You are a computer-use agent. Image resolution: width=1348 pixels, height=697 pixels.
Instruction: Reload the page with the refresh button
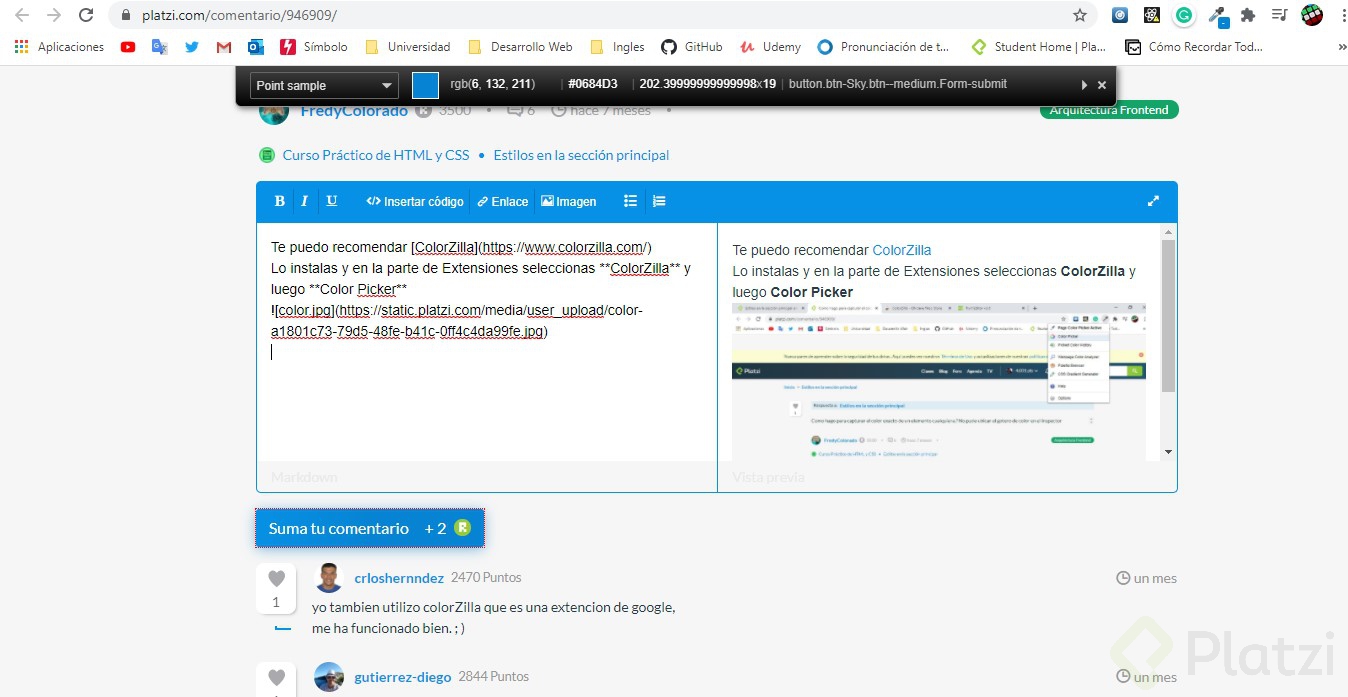coord(86,15)
